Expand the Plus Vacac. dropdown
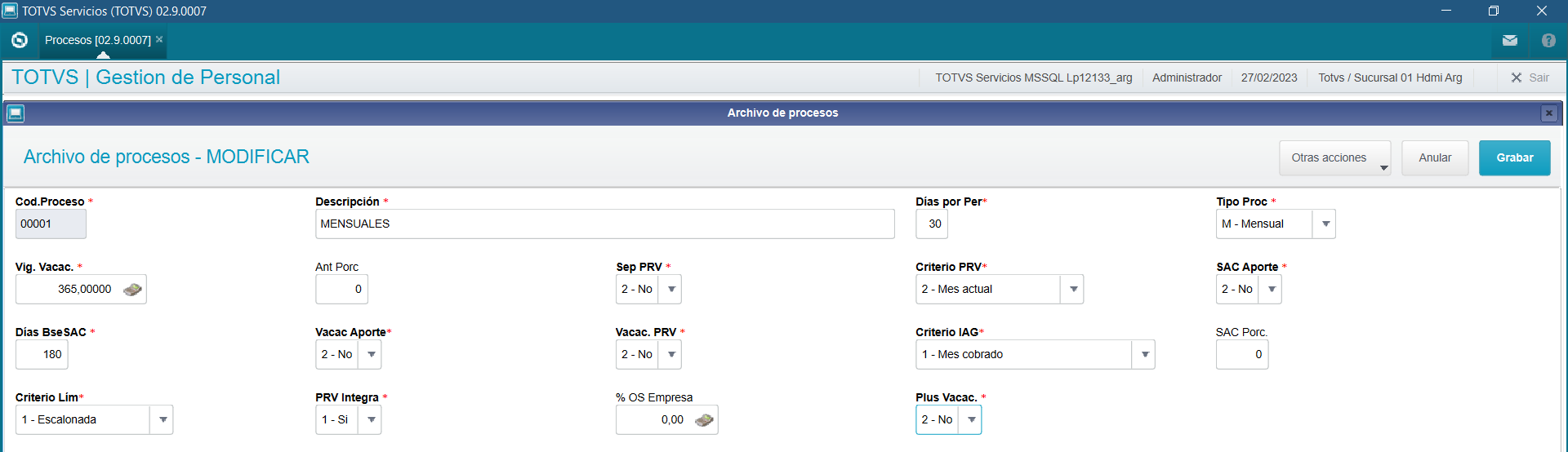This screenshot has width=1568, height=452. click(971, 419)
